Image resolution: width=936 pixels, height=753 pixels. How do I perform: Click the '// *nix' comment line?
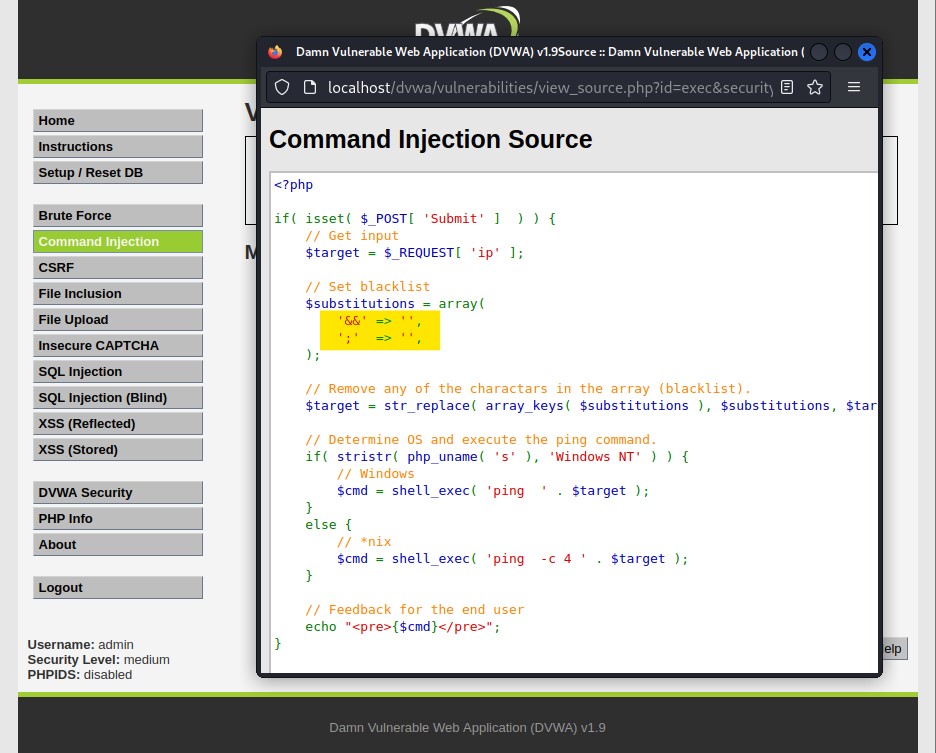click(x=364, y=542)
